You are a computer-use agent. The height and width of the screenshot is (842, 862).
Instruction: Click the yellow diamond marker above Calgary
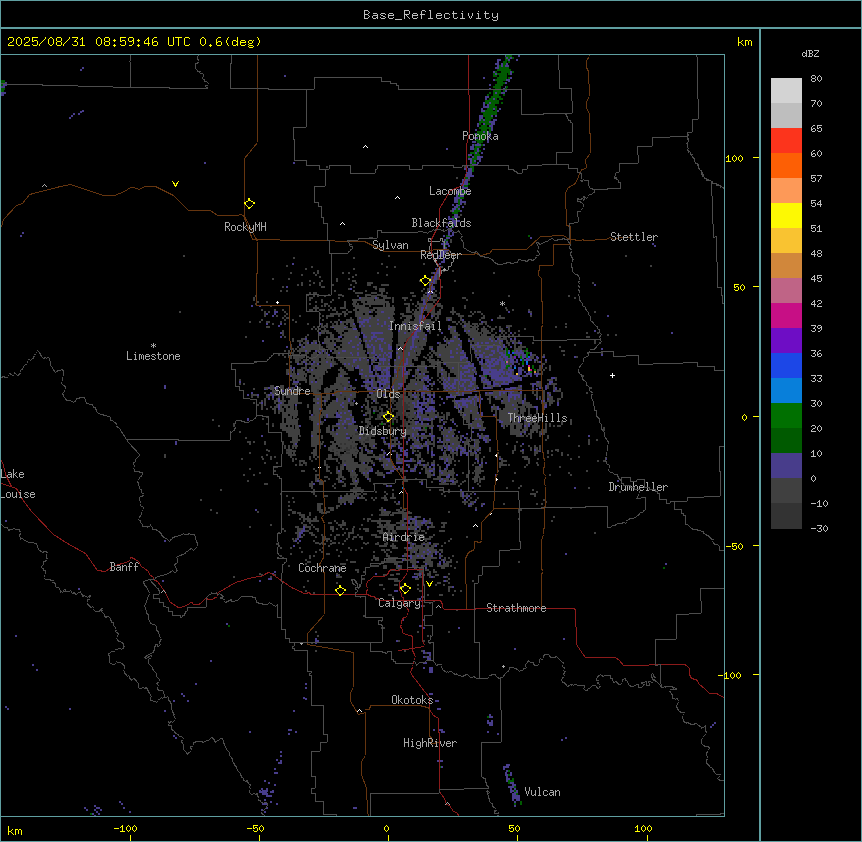(405, 589)
